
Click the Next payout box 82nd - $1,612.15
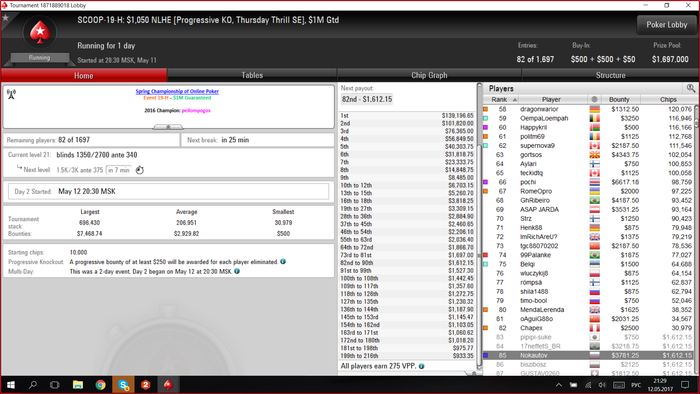pyautogui.click(x=367, y=99)
